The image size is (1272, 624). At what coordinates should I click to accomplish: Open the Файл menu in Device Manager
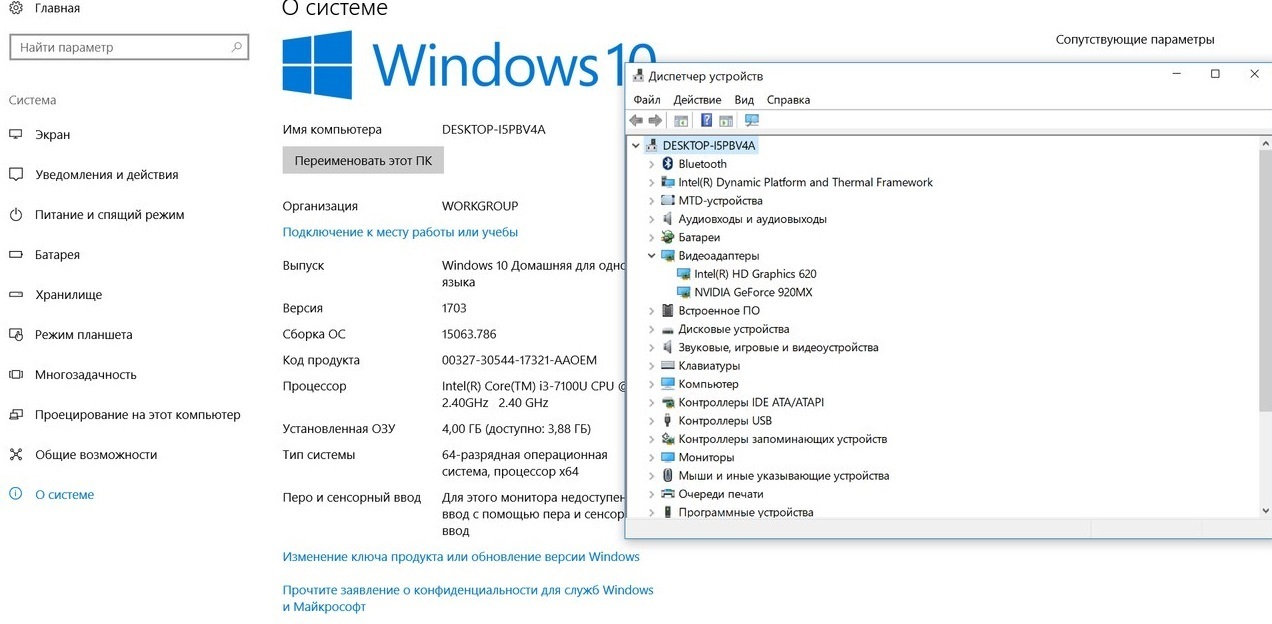coord(647,100)
